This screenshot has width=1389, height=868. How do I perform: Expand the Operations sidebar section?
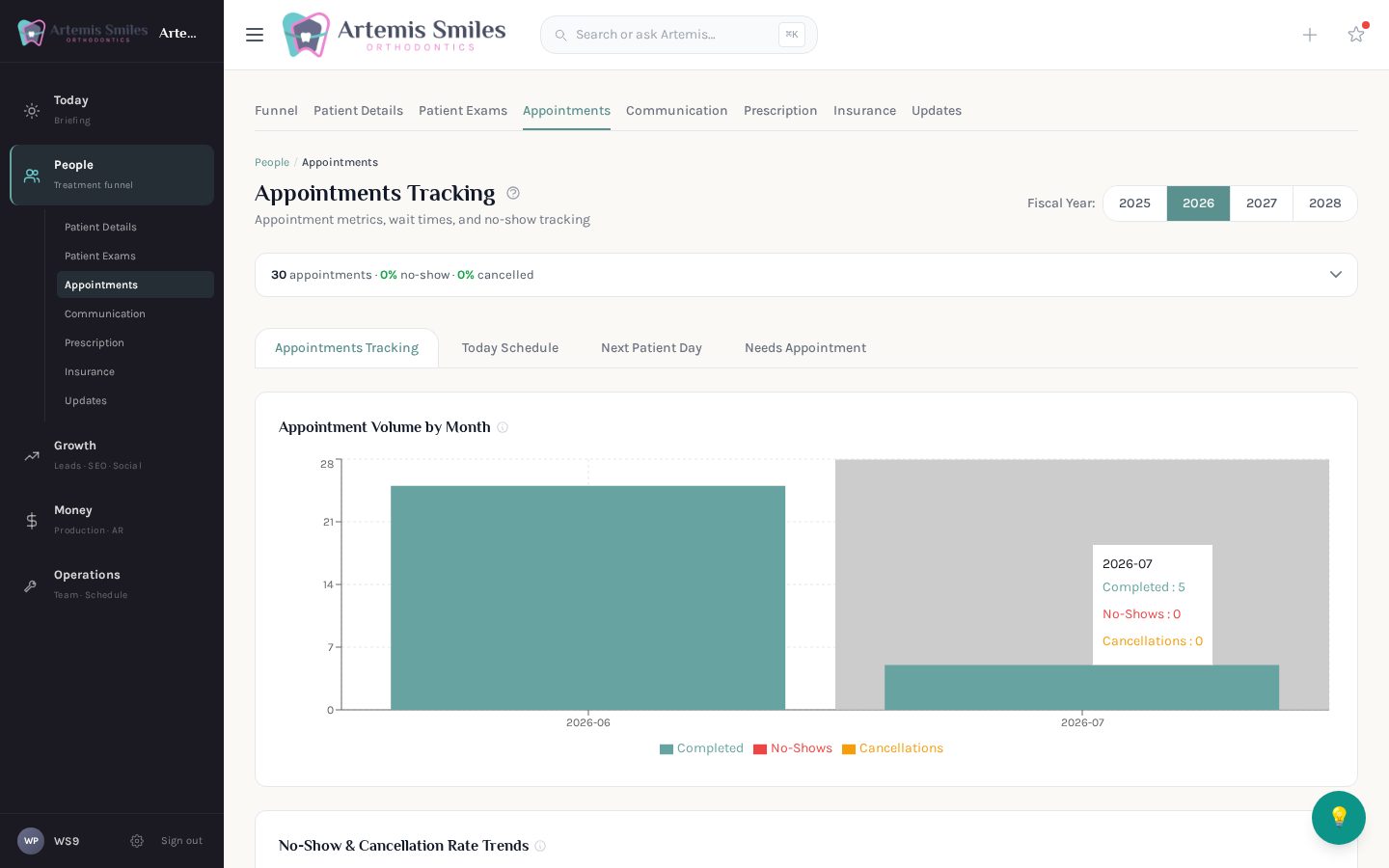coord(112,584)
